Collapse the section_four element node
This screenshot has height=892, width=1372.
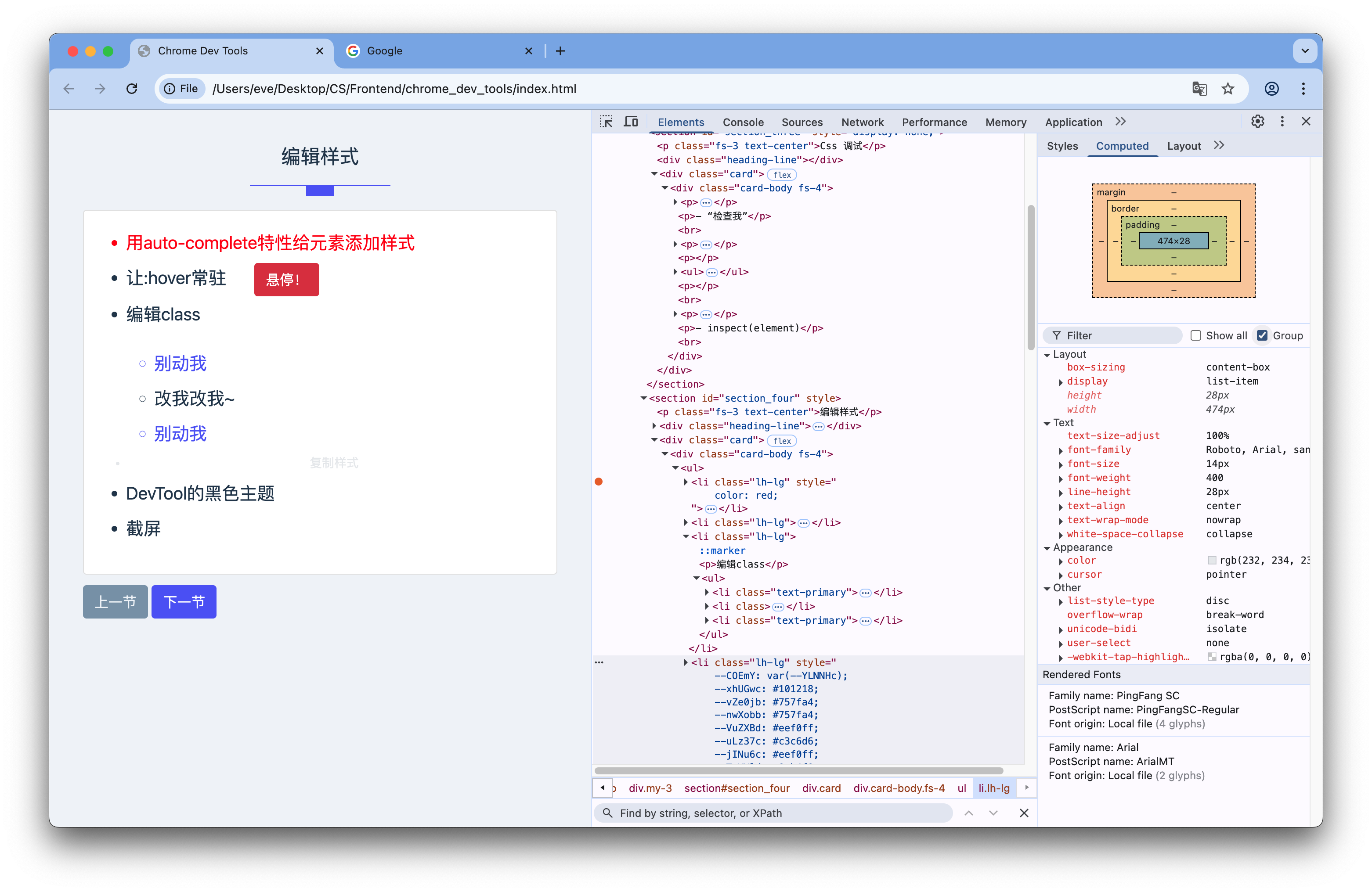tap(643, 398)
